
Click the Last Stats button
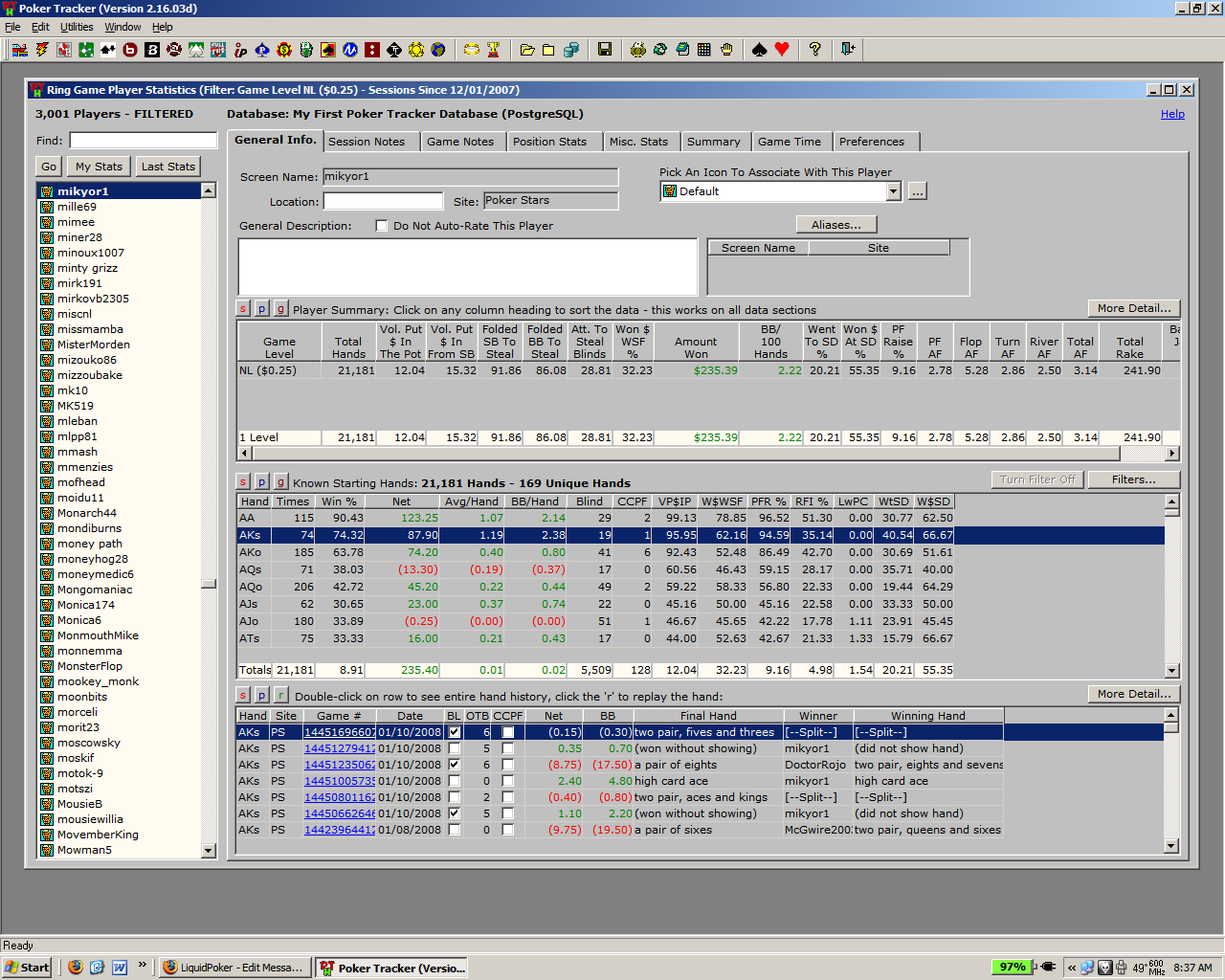pyautogui.click(x=168, y=167)
